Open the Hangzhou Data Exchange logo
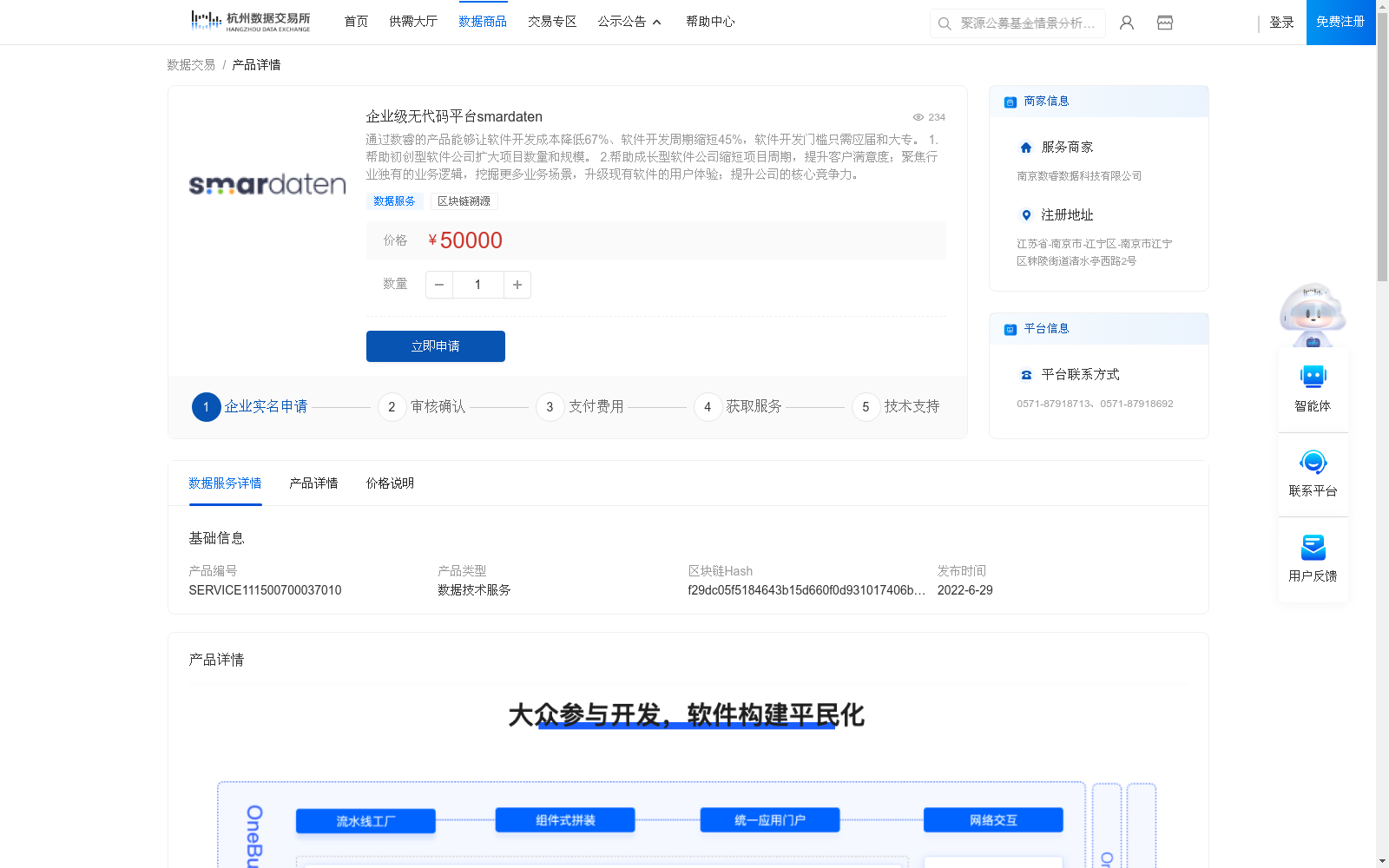Image resolution: width=1389 pixels, height=868 pixels. pyautogui.click(x=251, y=21)
